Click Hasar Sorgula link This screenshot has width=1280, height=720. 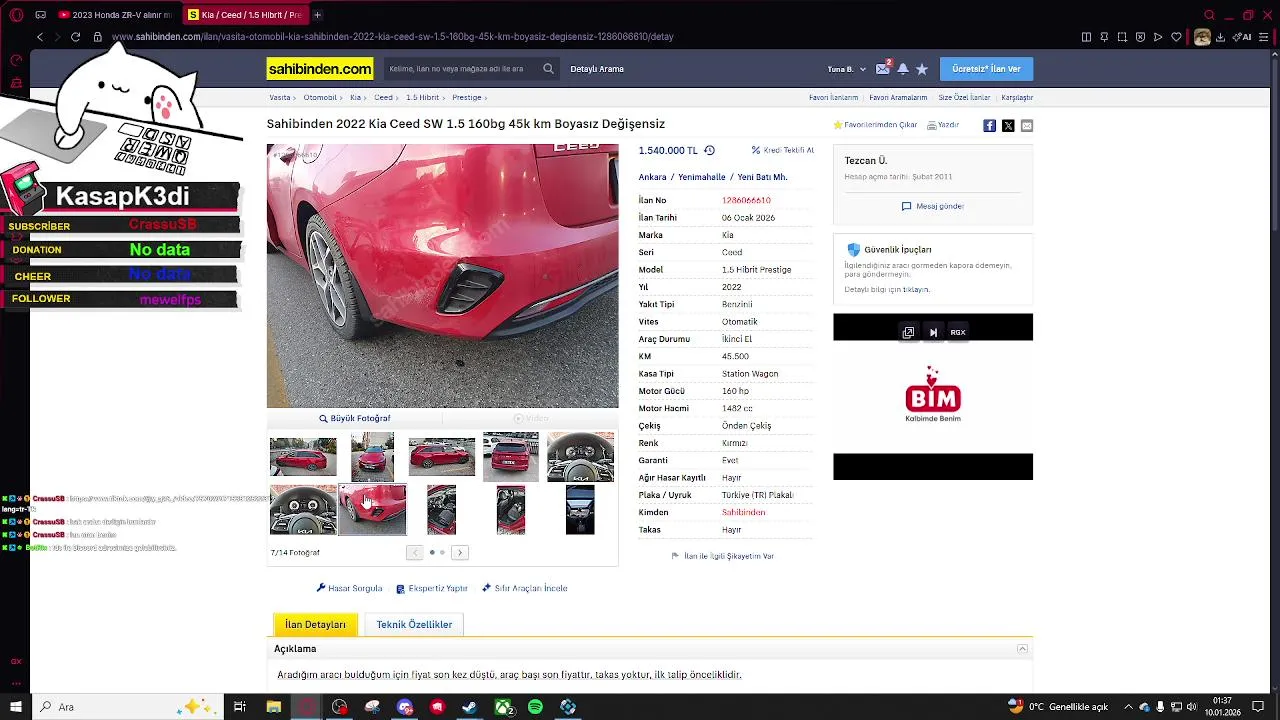pos(349,588)
